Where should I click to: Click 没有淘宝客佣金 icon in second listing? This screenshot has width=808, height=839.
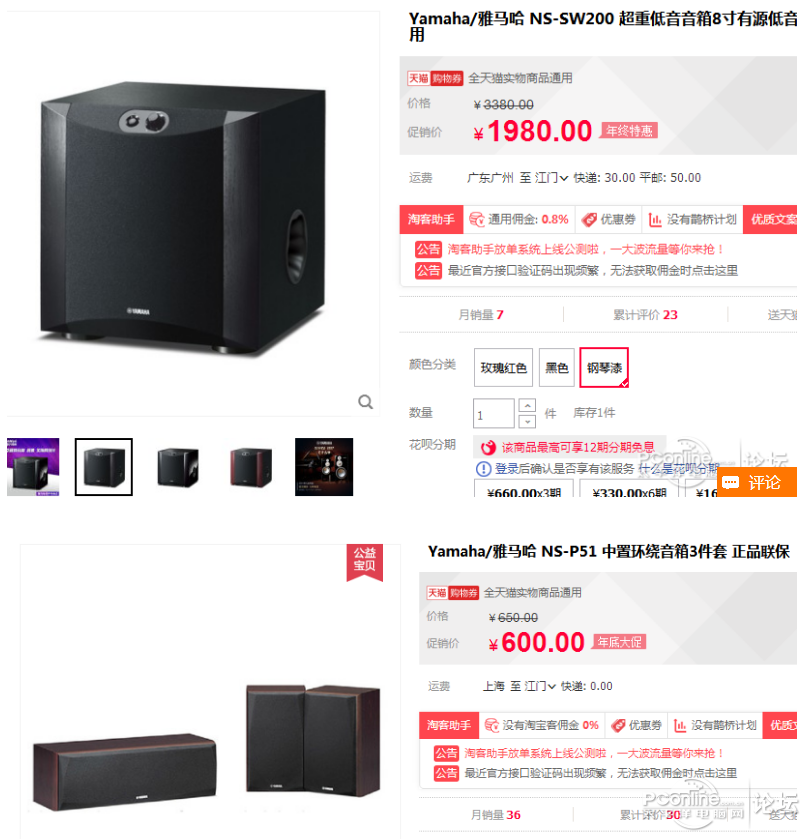[x=492, y=725]
